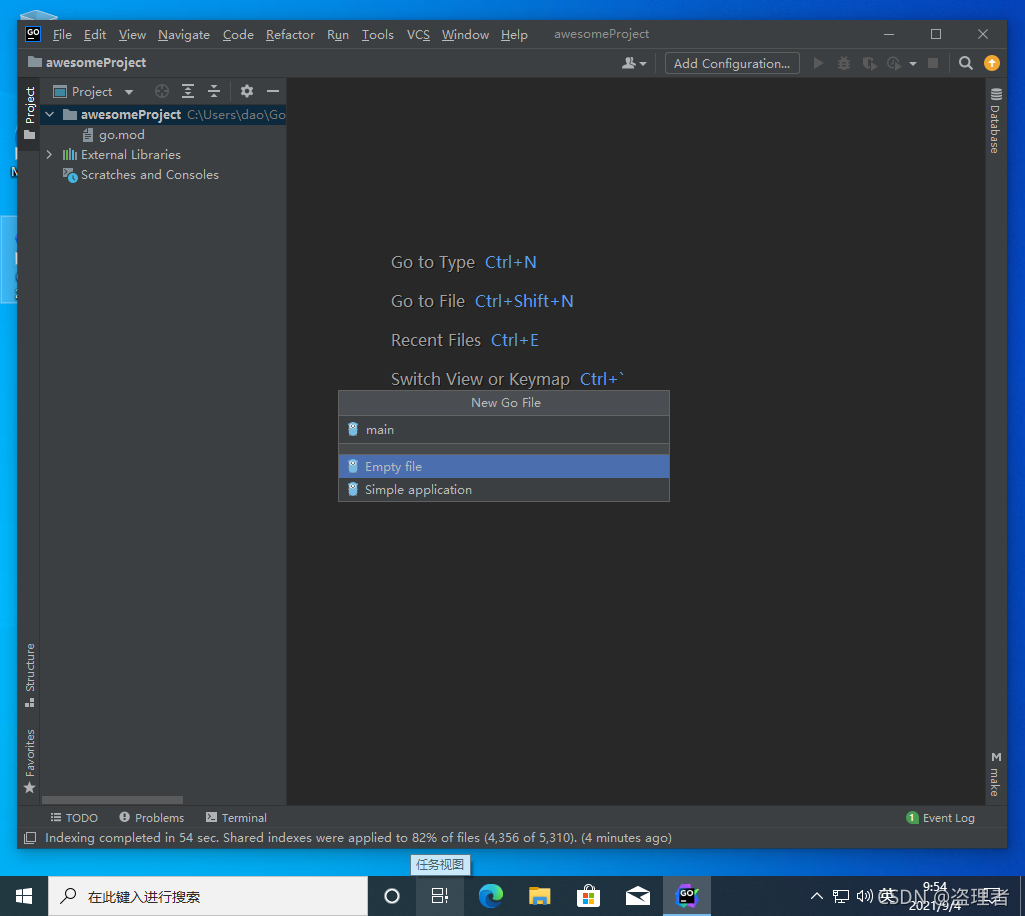Click the Expand All icon in Project panel
This screenshot has height=916, width=1025.
pos(188,92)
